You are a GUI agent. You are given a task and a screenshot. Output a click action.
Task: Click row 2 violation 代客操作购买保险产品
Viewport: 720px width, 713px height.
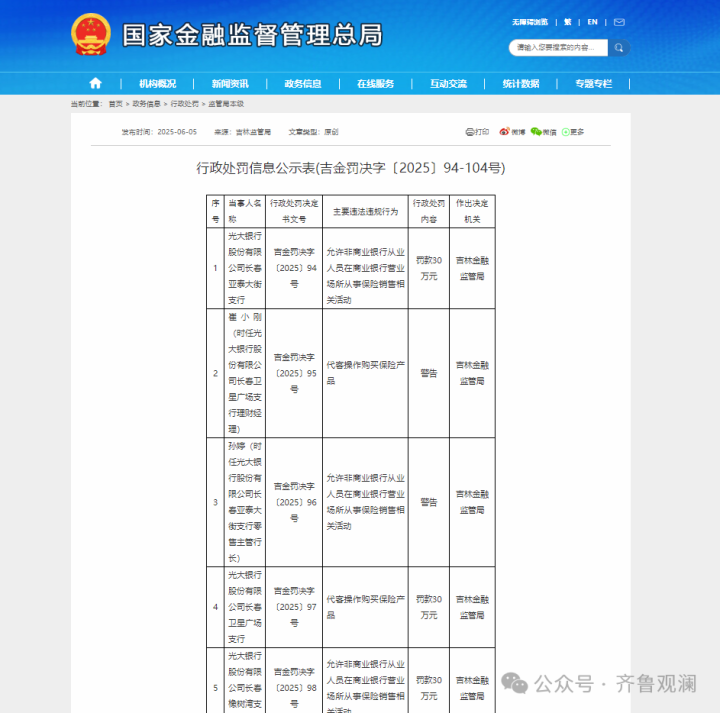[366, 373]
